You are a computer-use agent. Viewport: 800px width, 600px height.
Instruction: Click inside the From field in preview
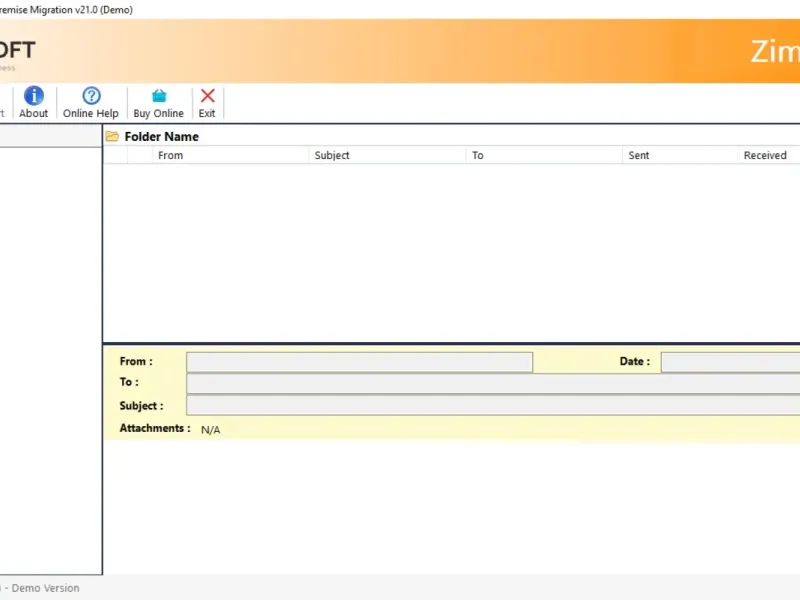359,362
